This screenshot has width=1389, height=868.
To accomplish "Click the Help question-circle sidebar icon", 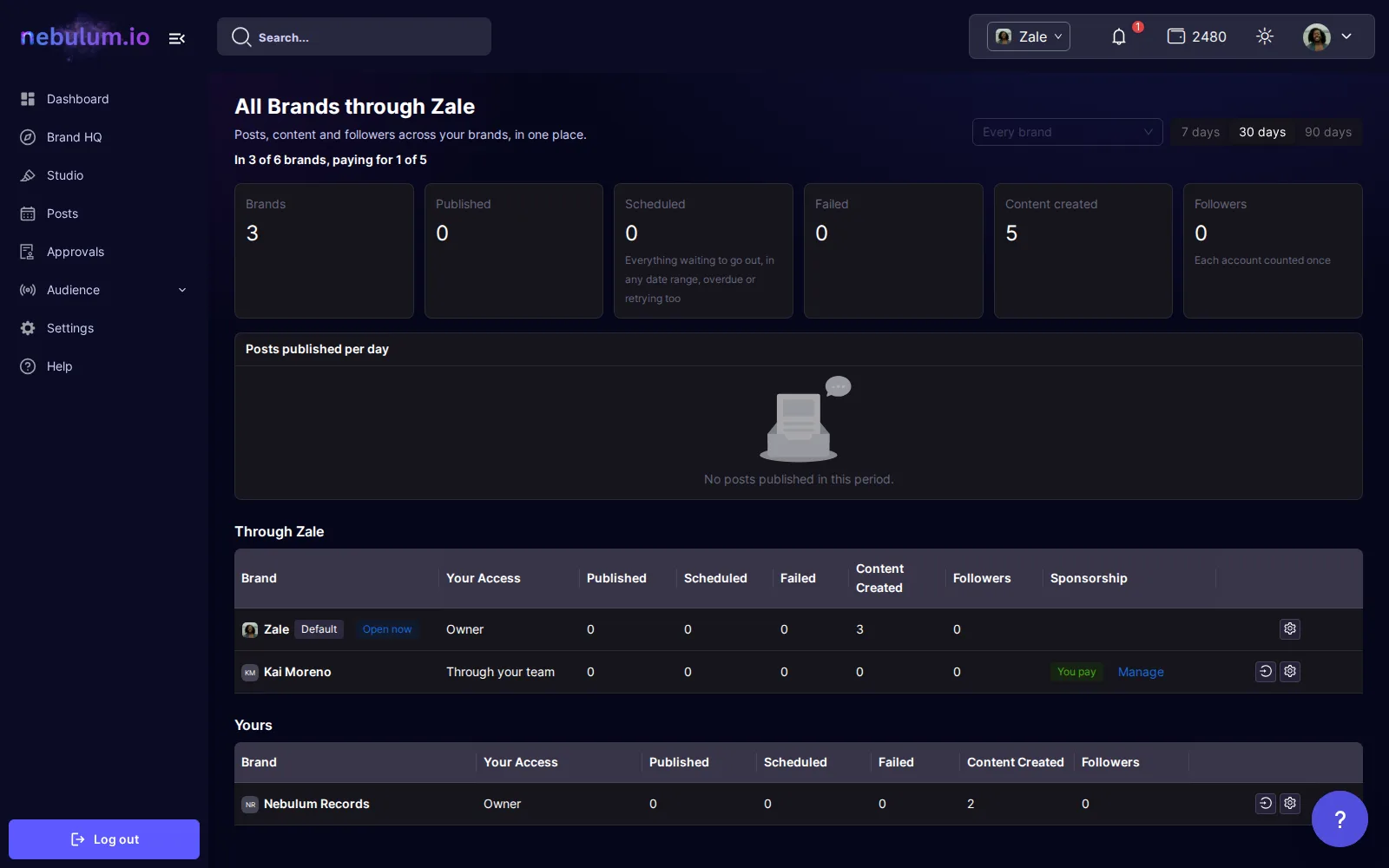I will tap(28, 366).
